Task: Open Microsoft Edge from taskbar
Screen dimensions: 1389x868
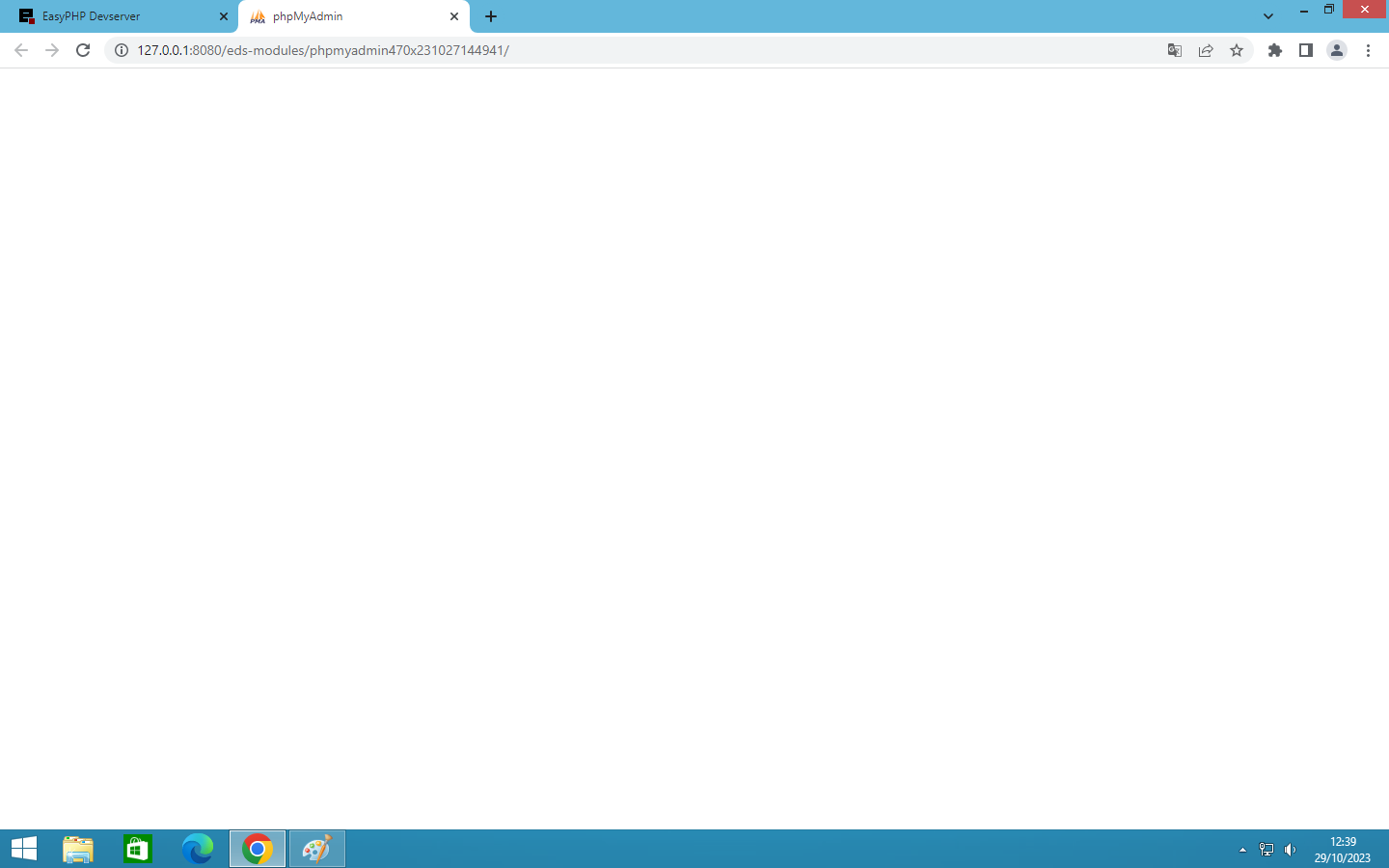Action: tap(198, 849)
